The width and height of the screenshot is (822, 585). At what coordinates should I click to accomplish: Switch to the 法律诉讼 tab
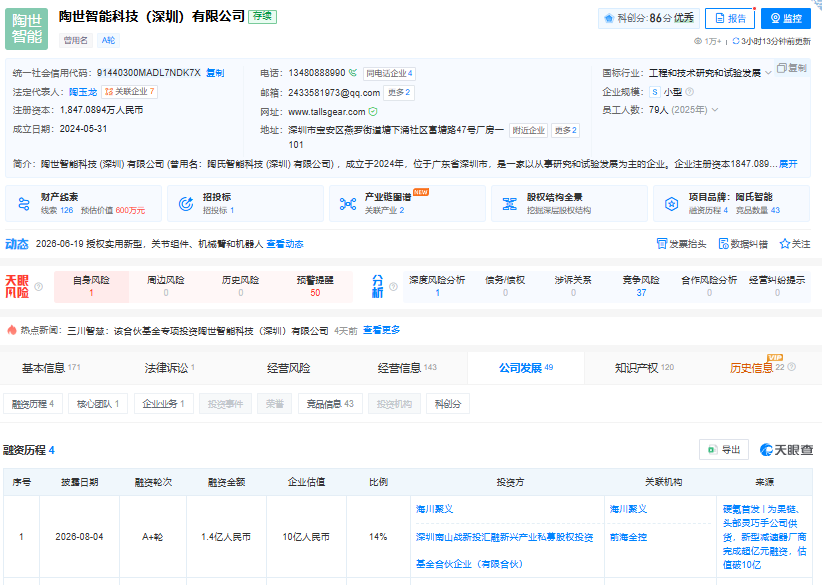point(169,368)
